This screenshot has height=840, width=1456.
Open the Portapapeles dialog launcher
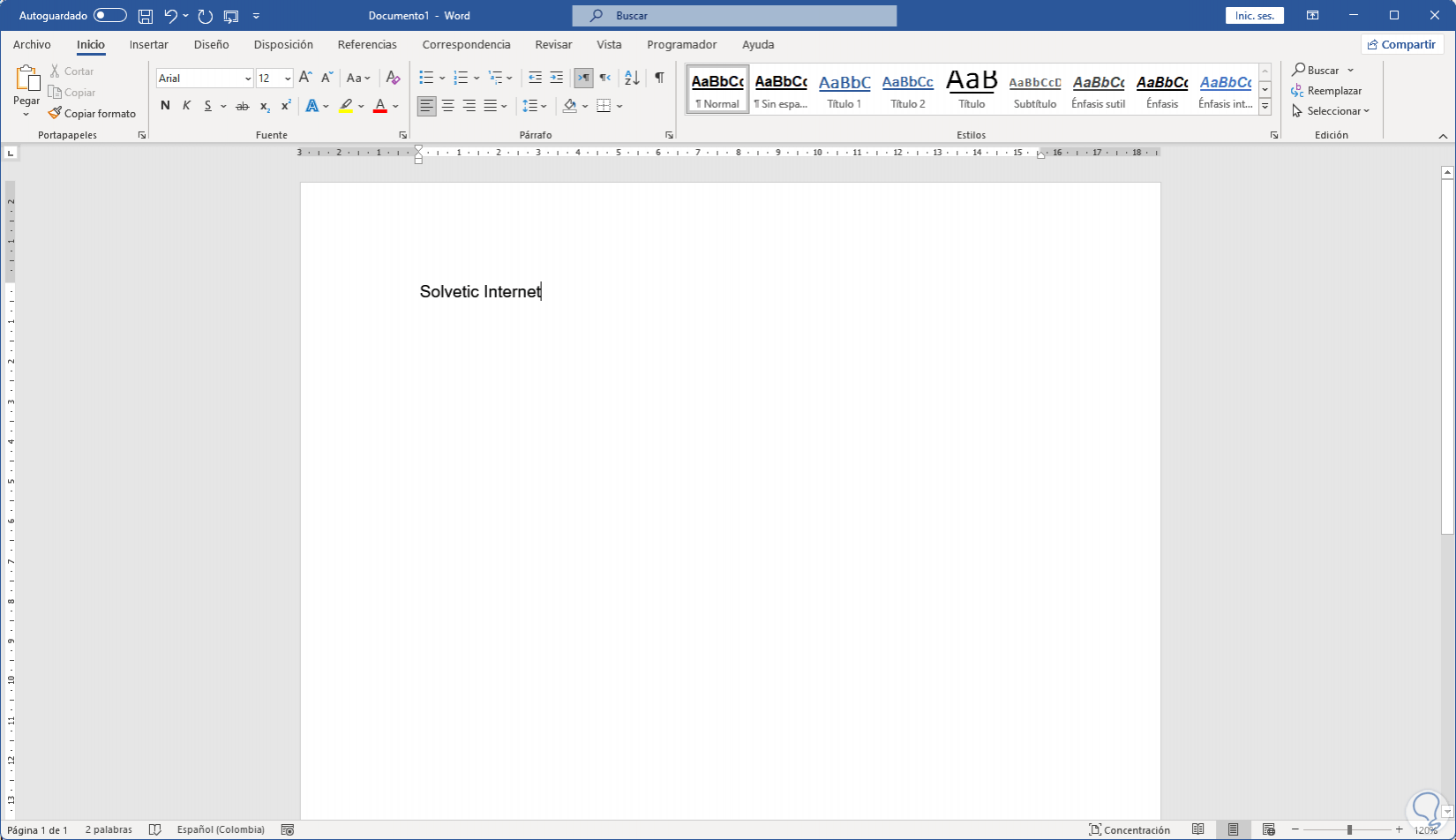pos(142,135)
